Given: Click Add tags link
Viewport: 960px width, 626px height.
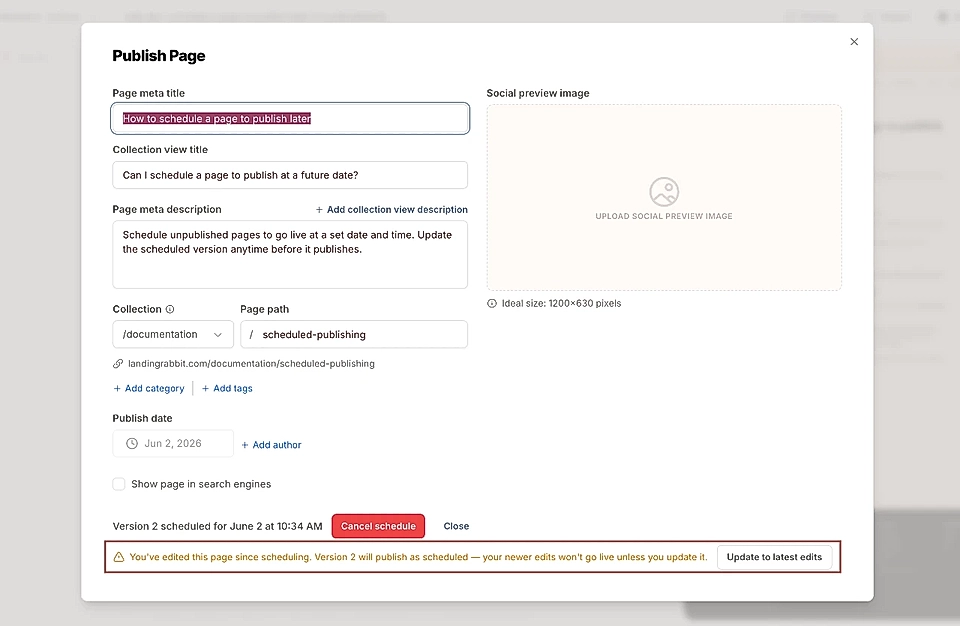Looking at the screenshot, I should tap(227, 388).
